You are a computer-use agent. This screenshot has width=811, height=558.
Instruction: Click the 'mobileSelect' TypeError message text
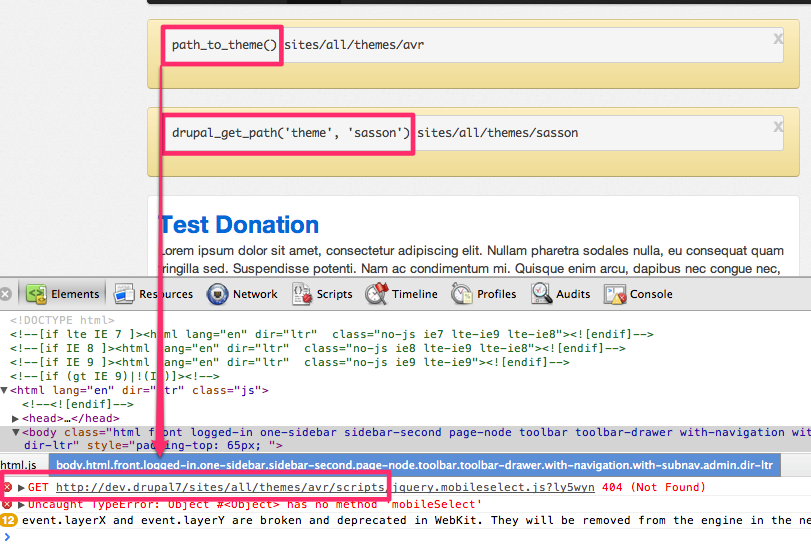256,504
